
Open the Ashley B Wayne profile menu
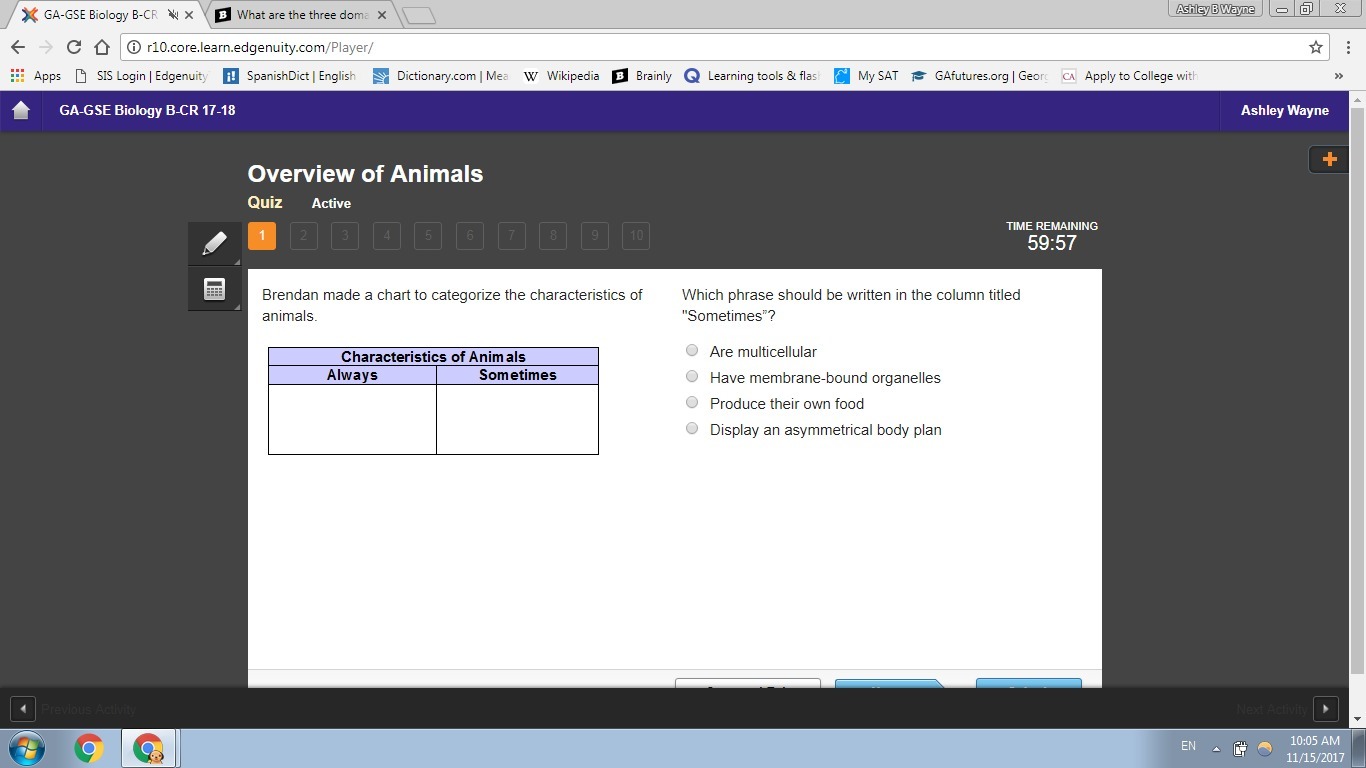[1215, 9]
